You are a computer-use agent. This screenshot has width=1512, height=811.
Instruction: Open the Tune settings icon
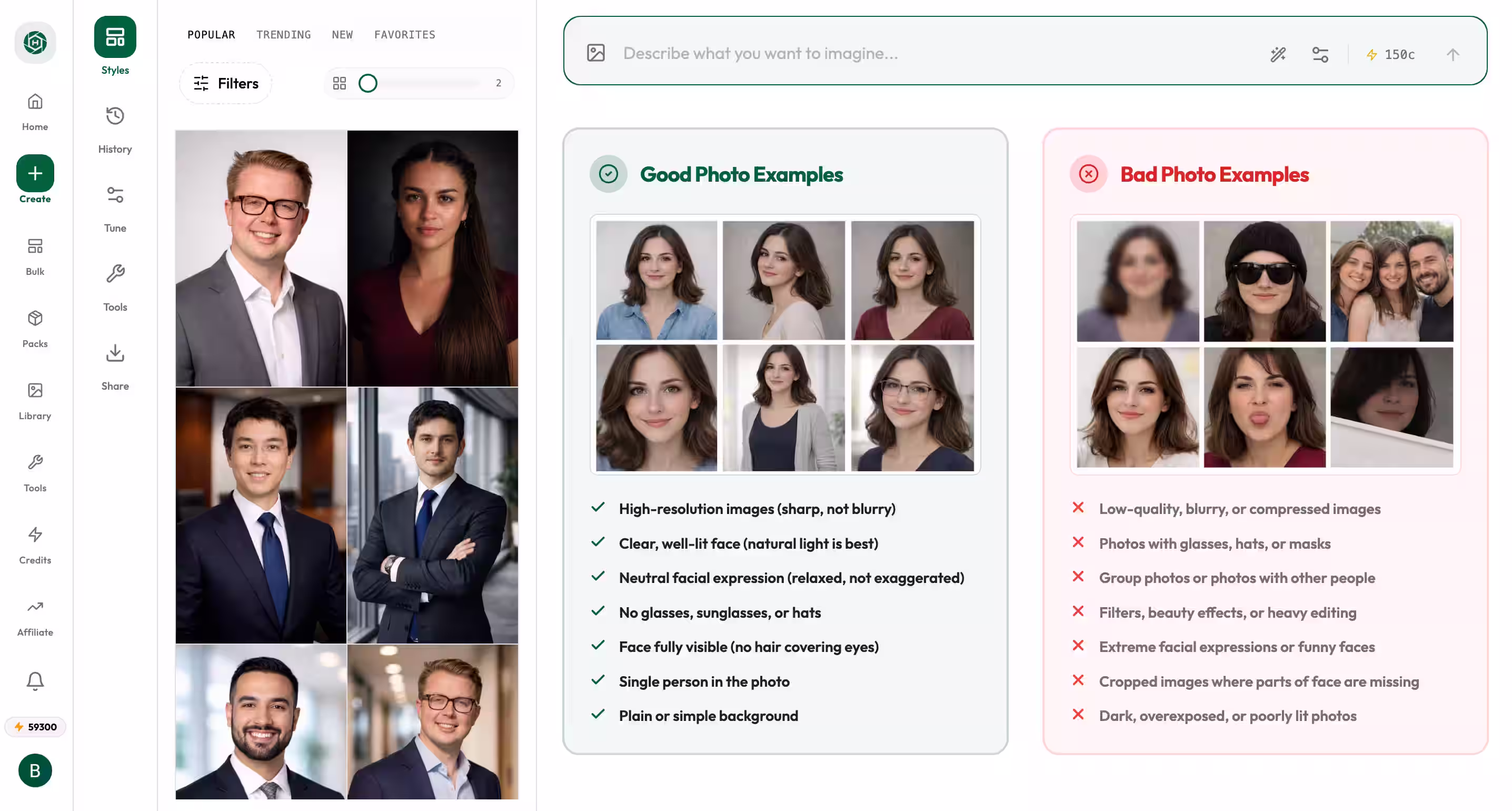(x=115, y=195)
